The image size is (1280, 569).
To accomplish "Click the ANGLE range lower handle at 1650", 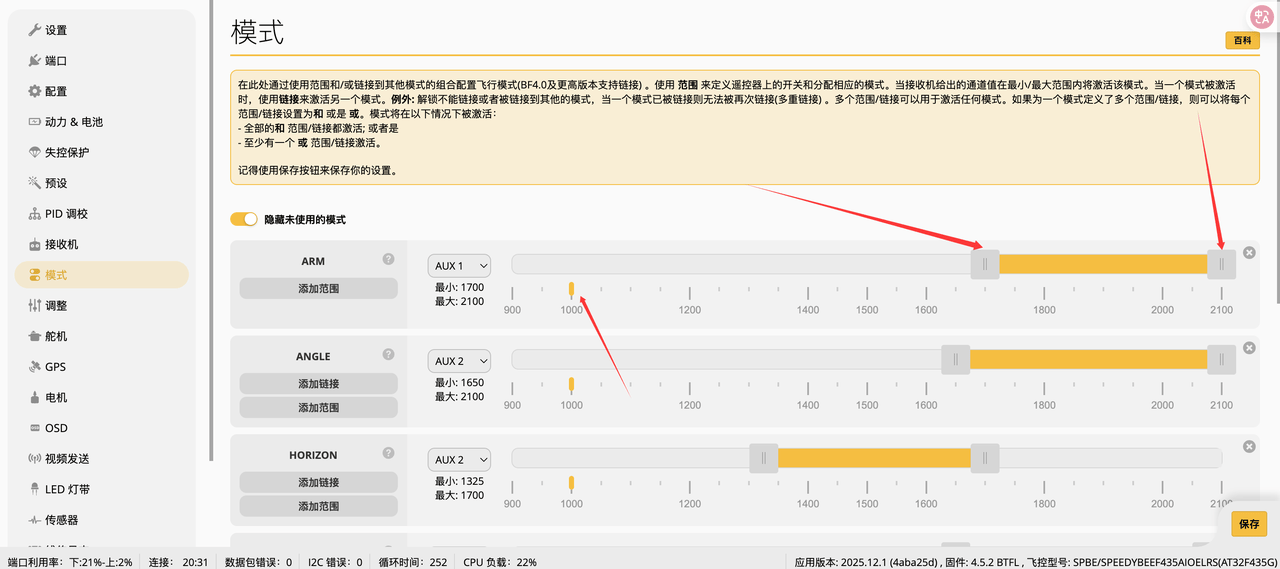I will pyautogui.click(x=956, y=359).
